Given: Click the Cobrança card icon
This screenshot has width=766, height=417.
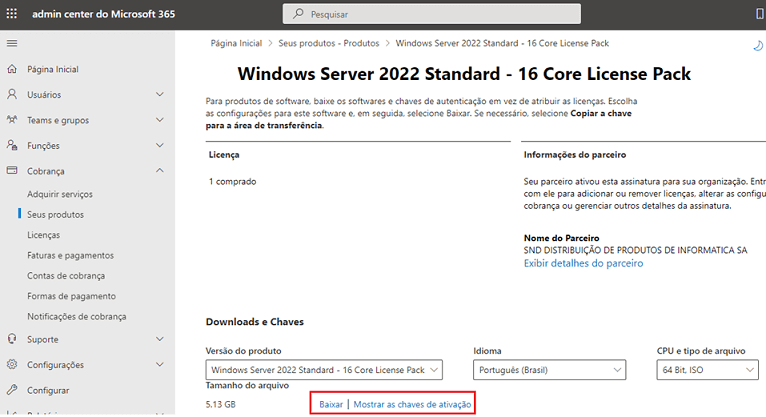Looking at the screenshot, I should tap(12, 170).
